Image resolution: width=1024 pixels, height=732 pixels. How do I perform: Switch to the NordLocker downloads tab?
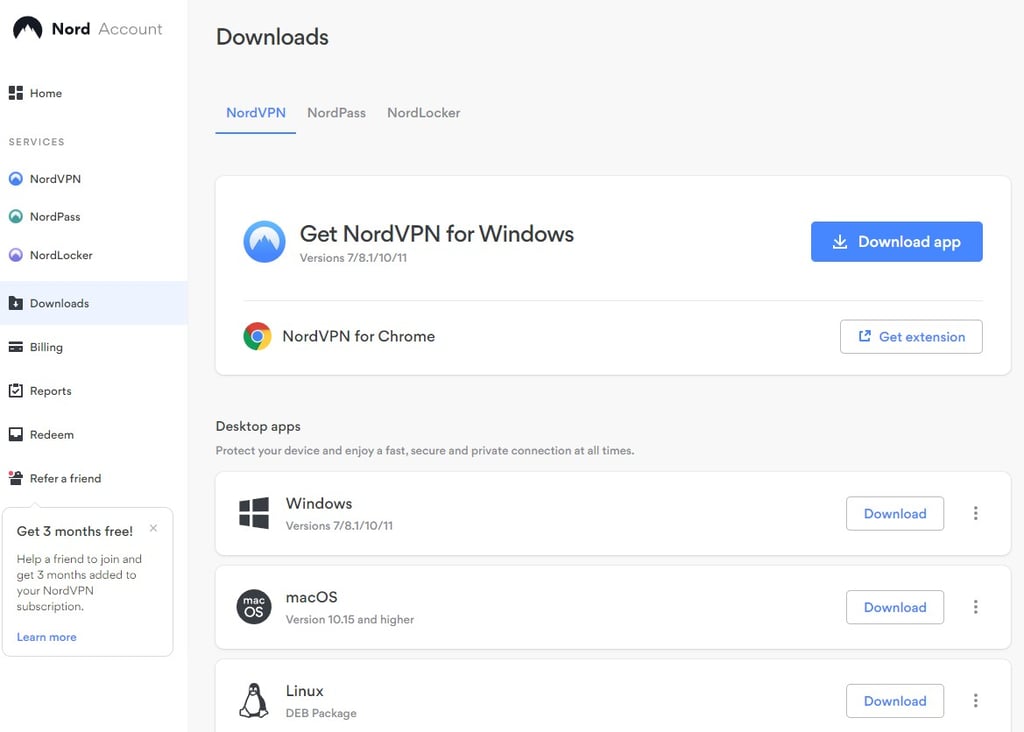(x=424, y=113)
